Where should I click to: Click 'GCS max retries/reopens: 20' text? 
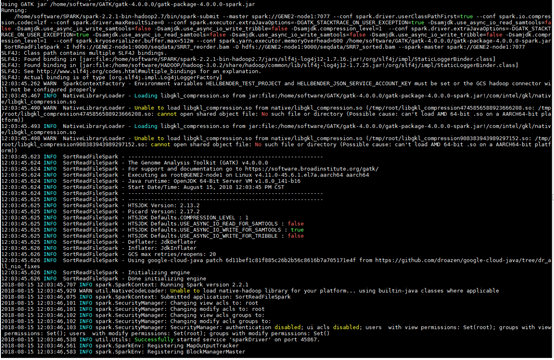point(172,254)
